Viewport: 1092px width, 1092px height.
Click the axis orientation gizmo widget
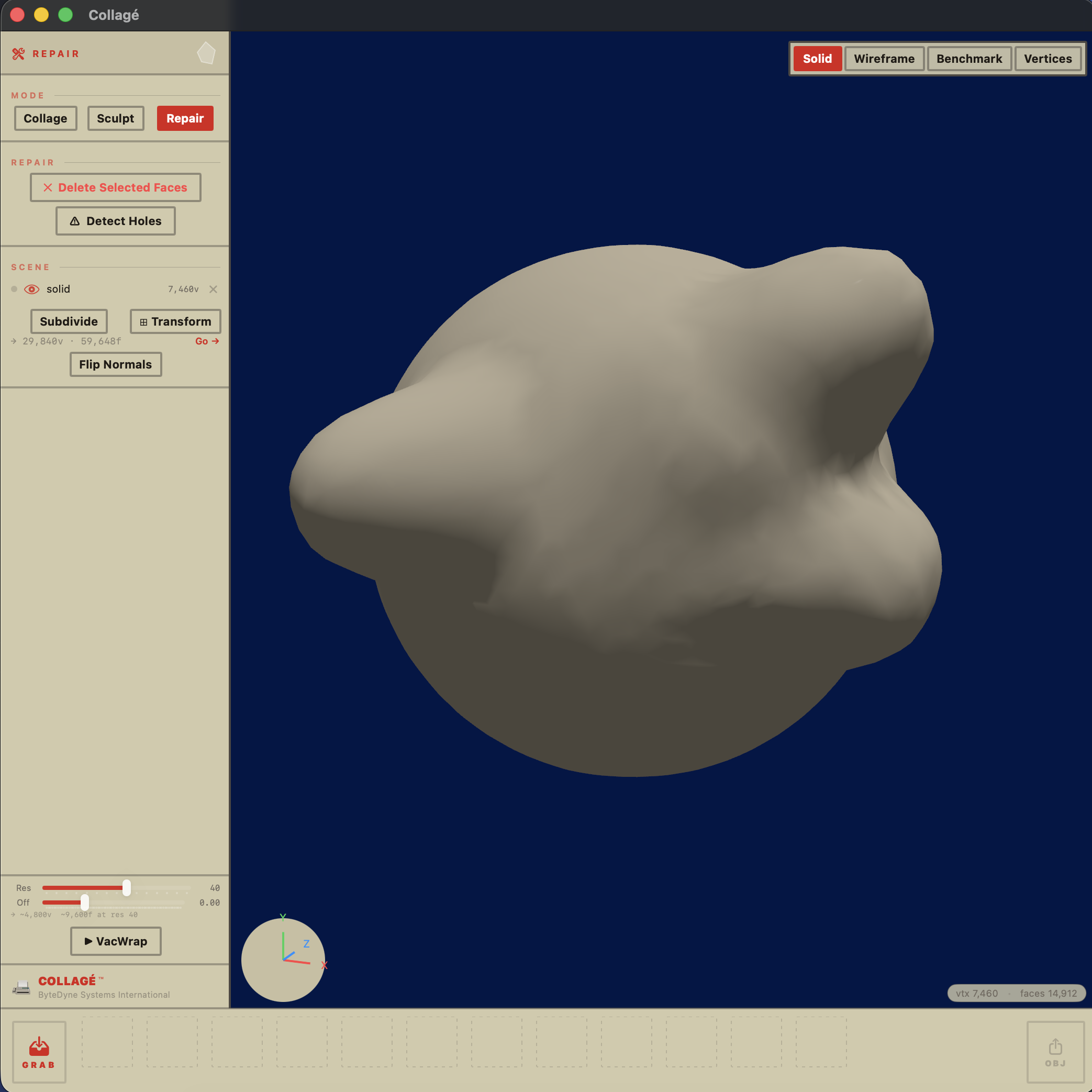coord(283,960)
